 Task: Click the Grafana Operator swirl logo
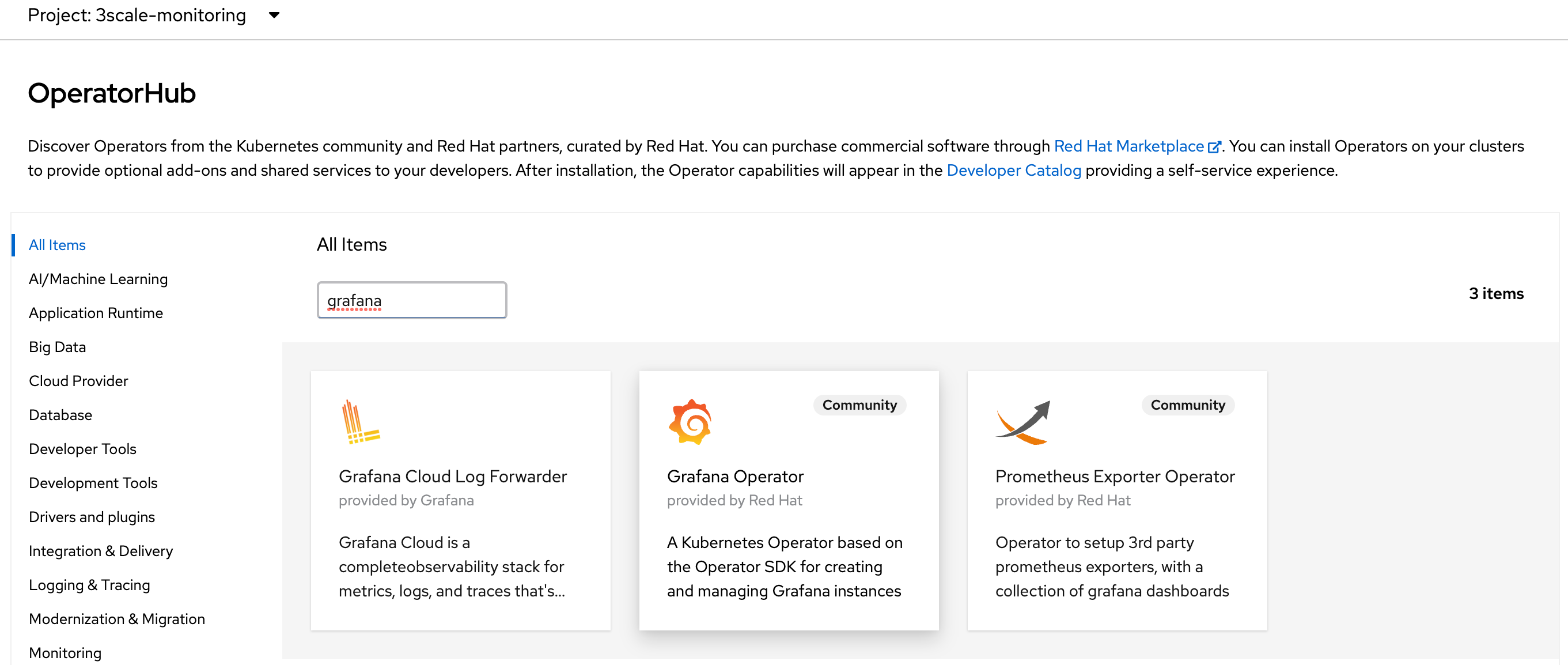[x=690, y=422]
